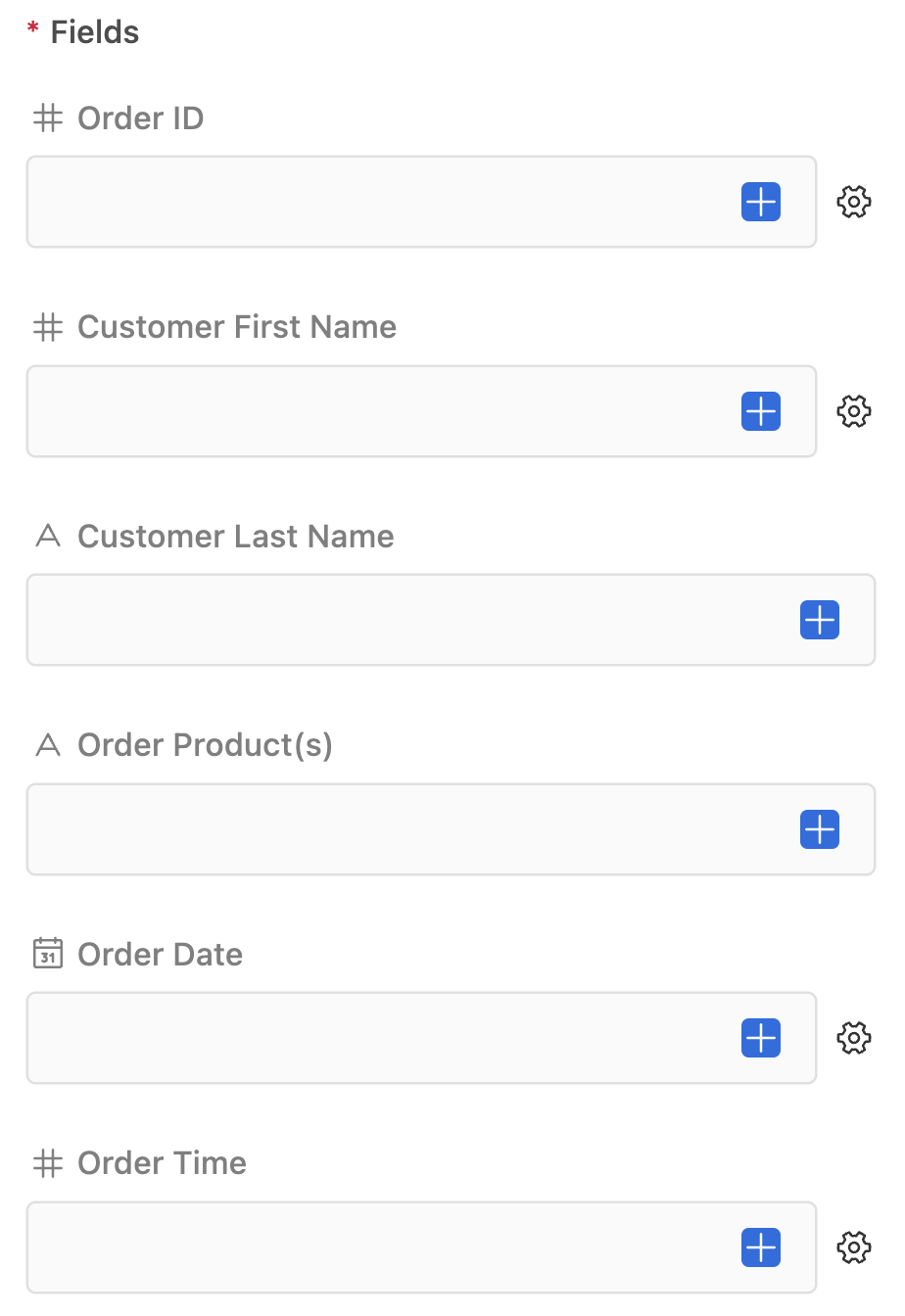Open settings gear beside Order ID field
The width and height of the screenshot is (905, 1316).
[x=854, y=203]
